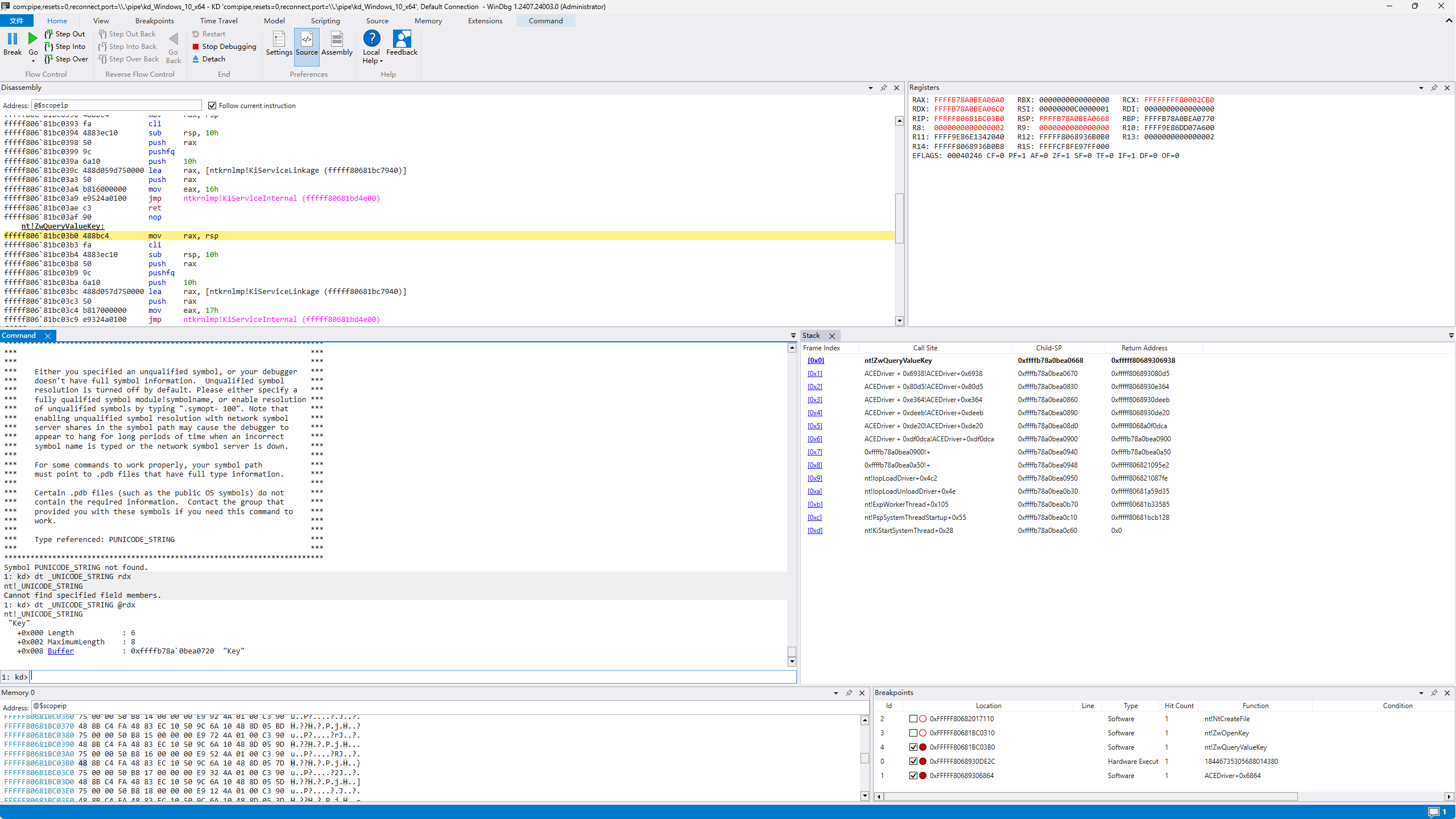1456x819 pixels.
Task: Click the Step Over toolbar icon
Action: (x=49, y=59)
